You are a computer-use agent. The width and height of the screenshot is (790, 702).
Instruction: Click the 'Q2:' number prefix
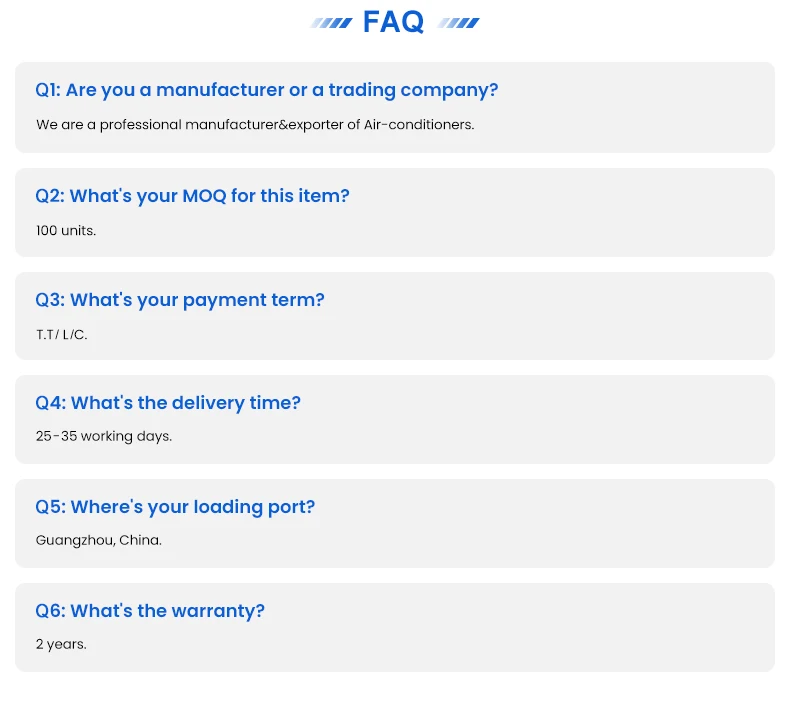tap(49, 196)
